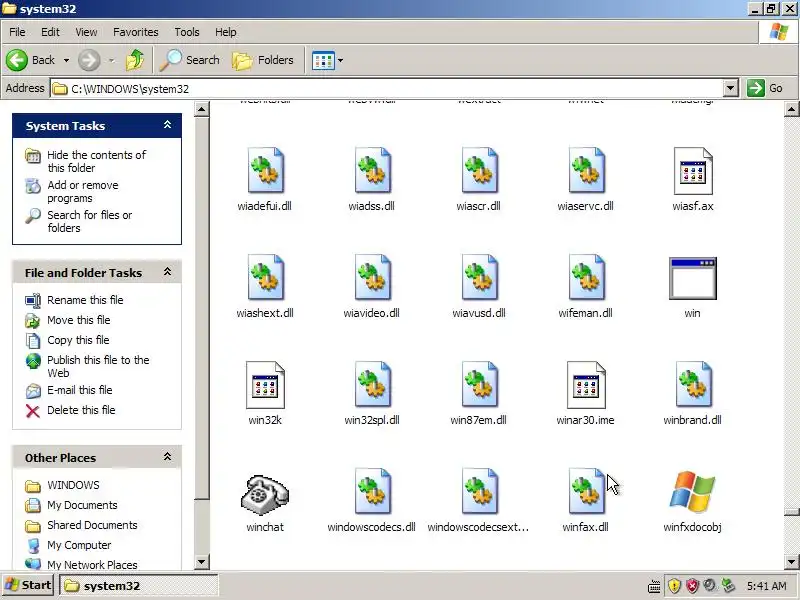Click Search for files or folders
Screen dimensions: 800x600
(x=89, y=221)
